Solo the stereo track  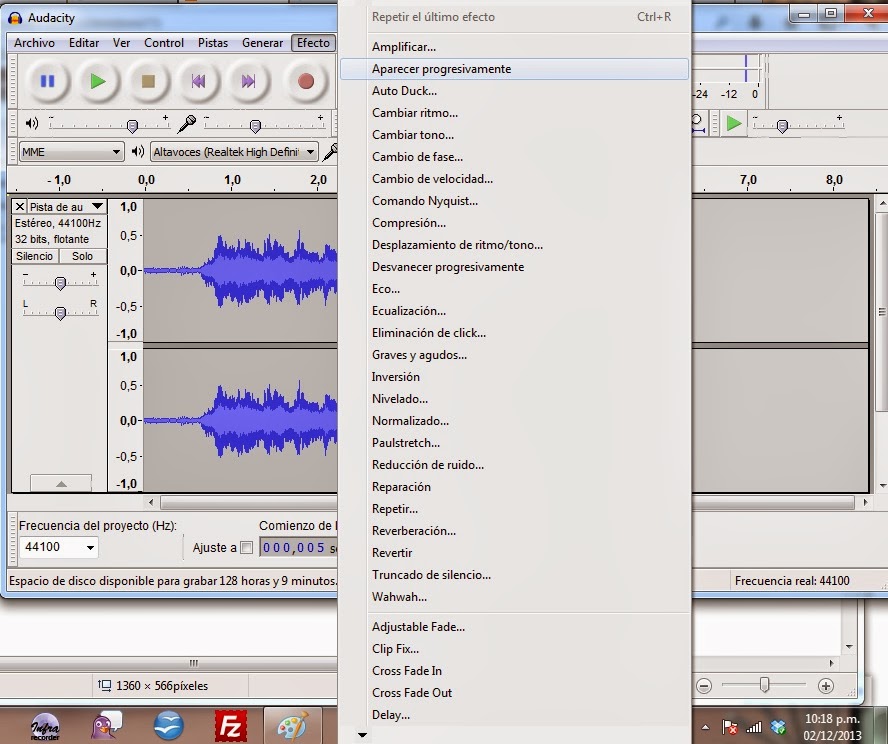click(x=83, y=257)
